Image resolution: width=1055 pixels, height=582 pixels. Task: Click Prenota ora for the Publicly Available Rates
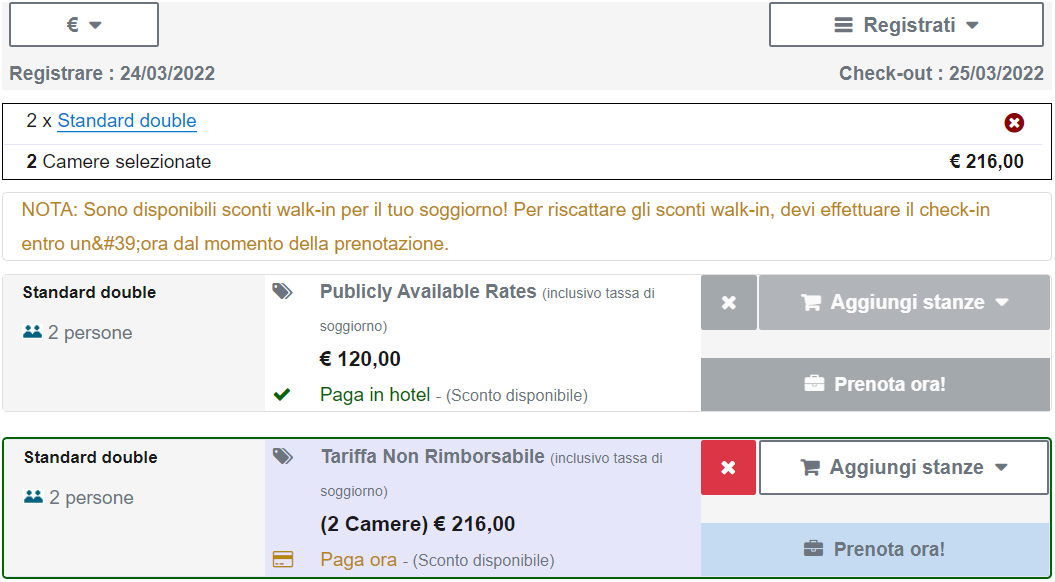[x=875, y=384]
